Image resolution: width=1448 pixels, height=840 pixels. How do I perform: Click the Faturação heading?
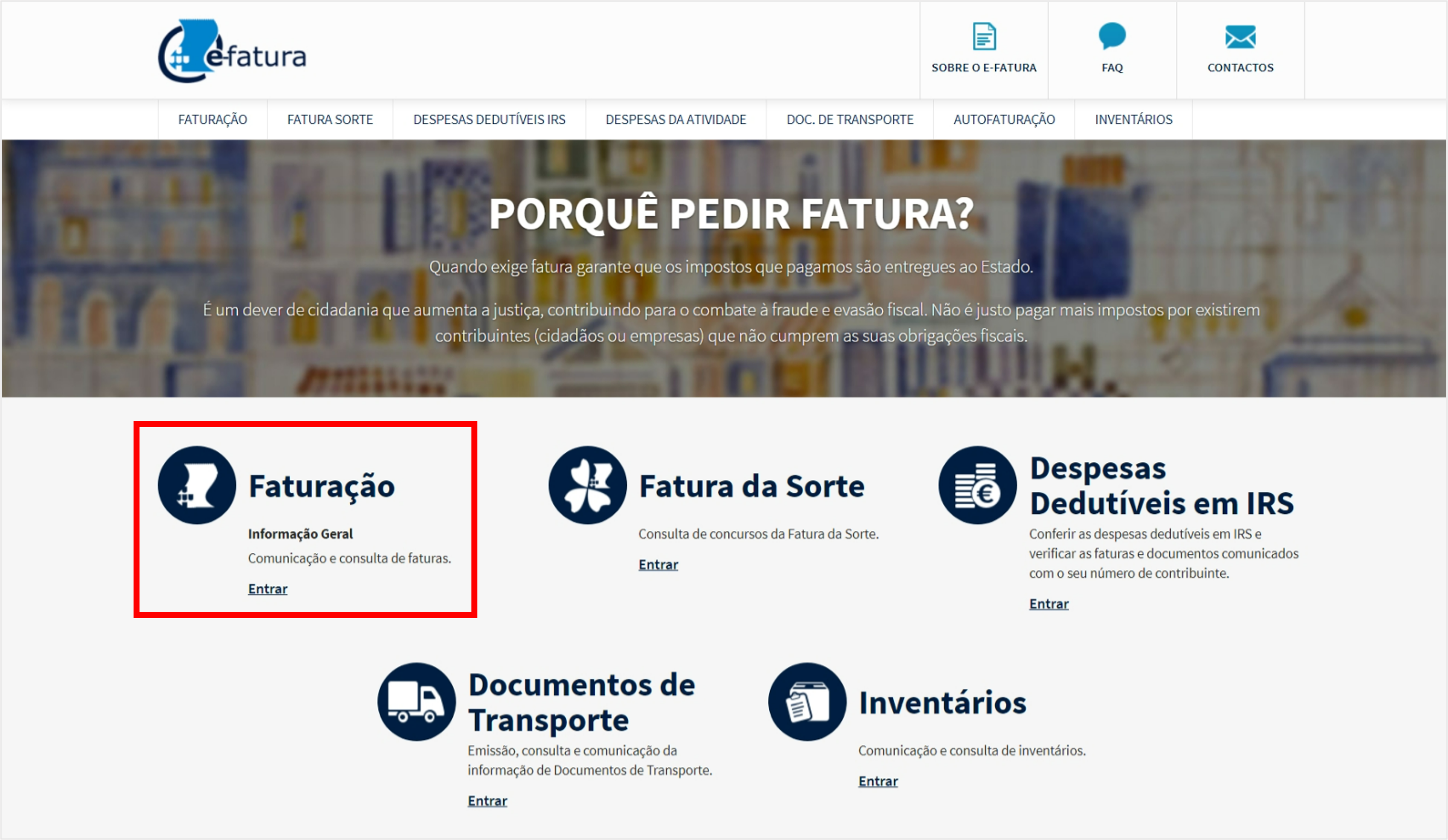coord(322,487)
